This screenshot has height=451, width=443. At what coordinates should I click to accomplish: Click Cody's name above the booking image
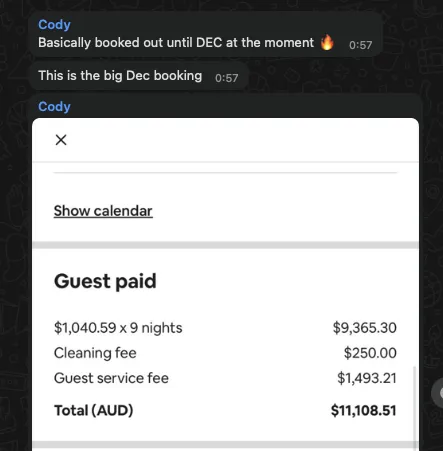(54, 107)
